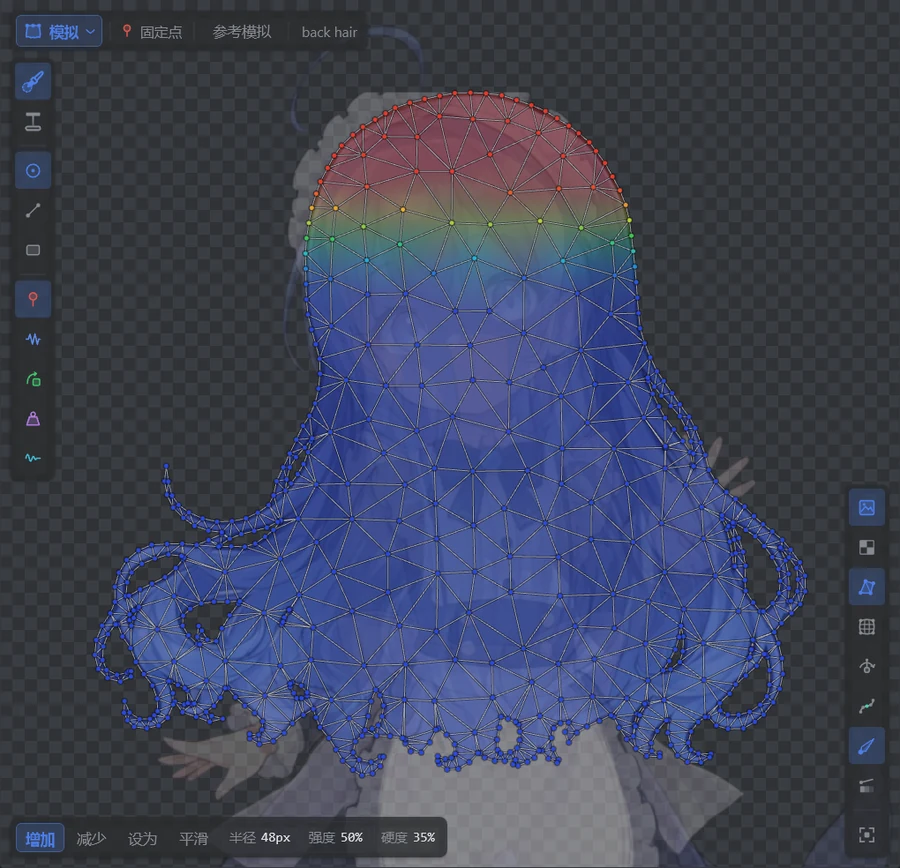Click the back hair label

[329, 32]
